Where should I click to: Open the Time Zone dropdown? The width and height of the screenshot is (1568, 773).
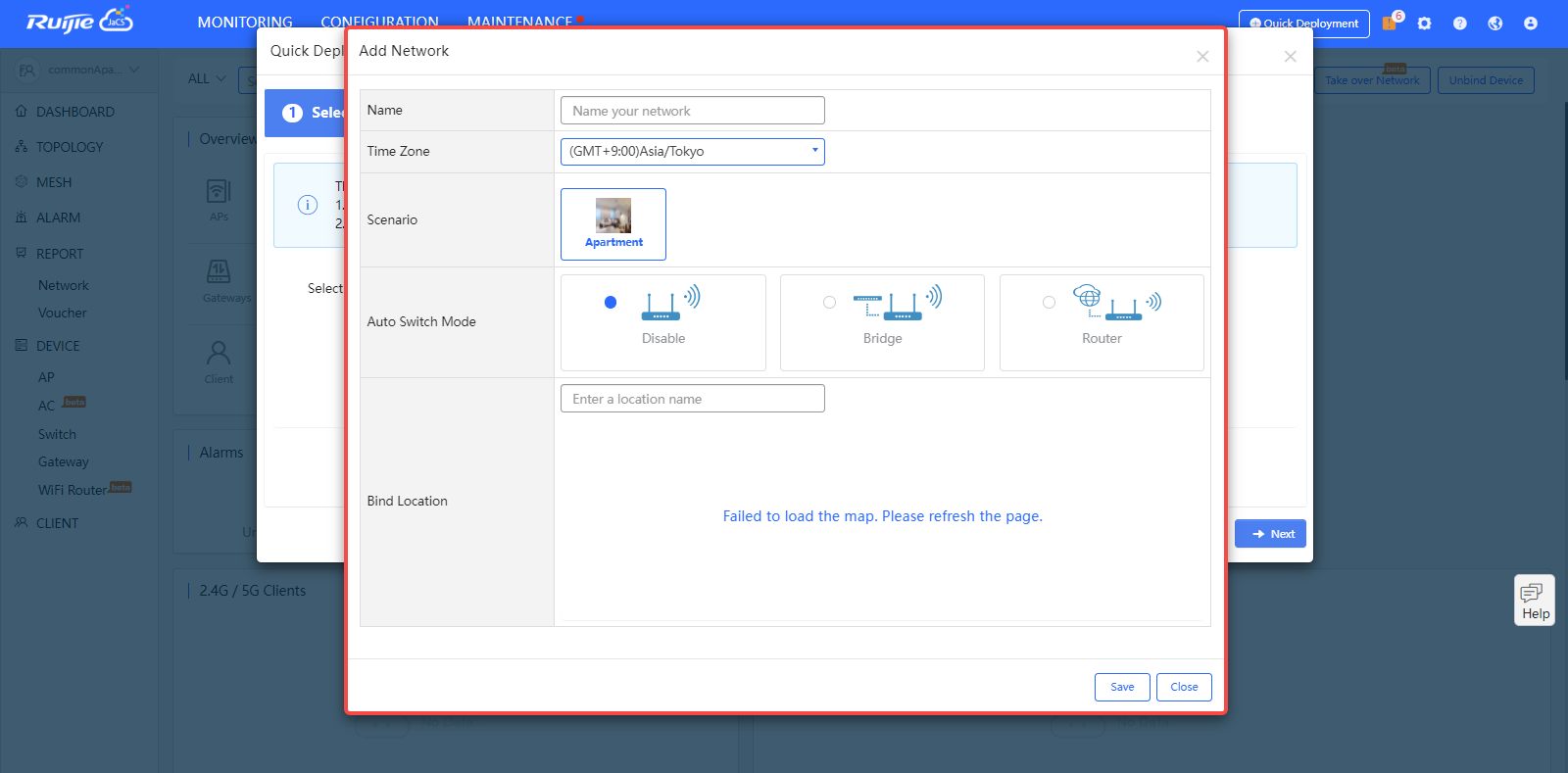692,152
